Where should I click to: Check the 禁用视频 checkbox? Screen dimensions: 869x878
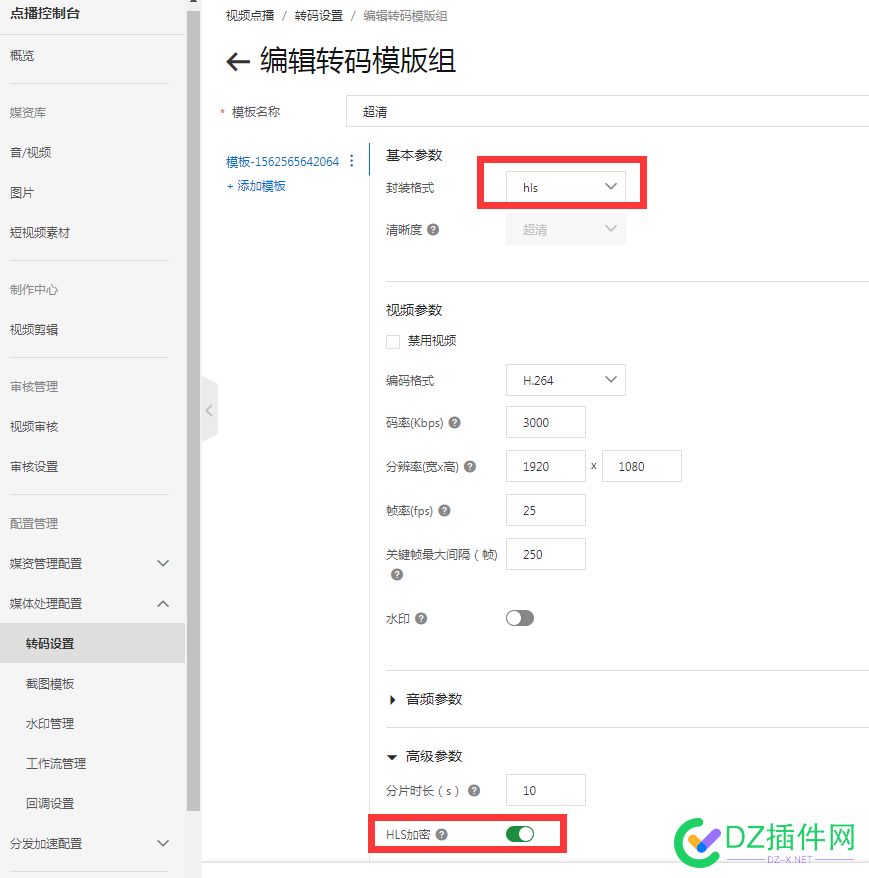[393, 342]
